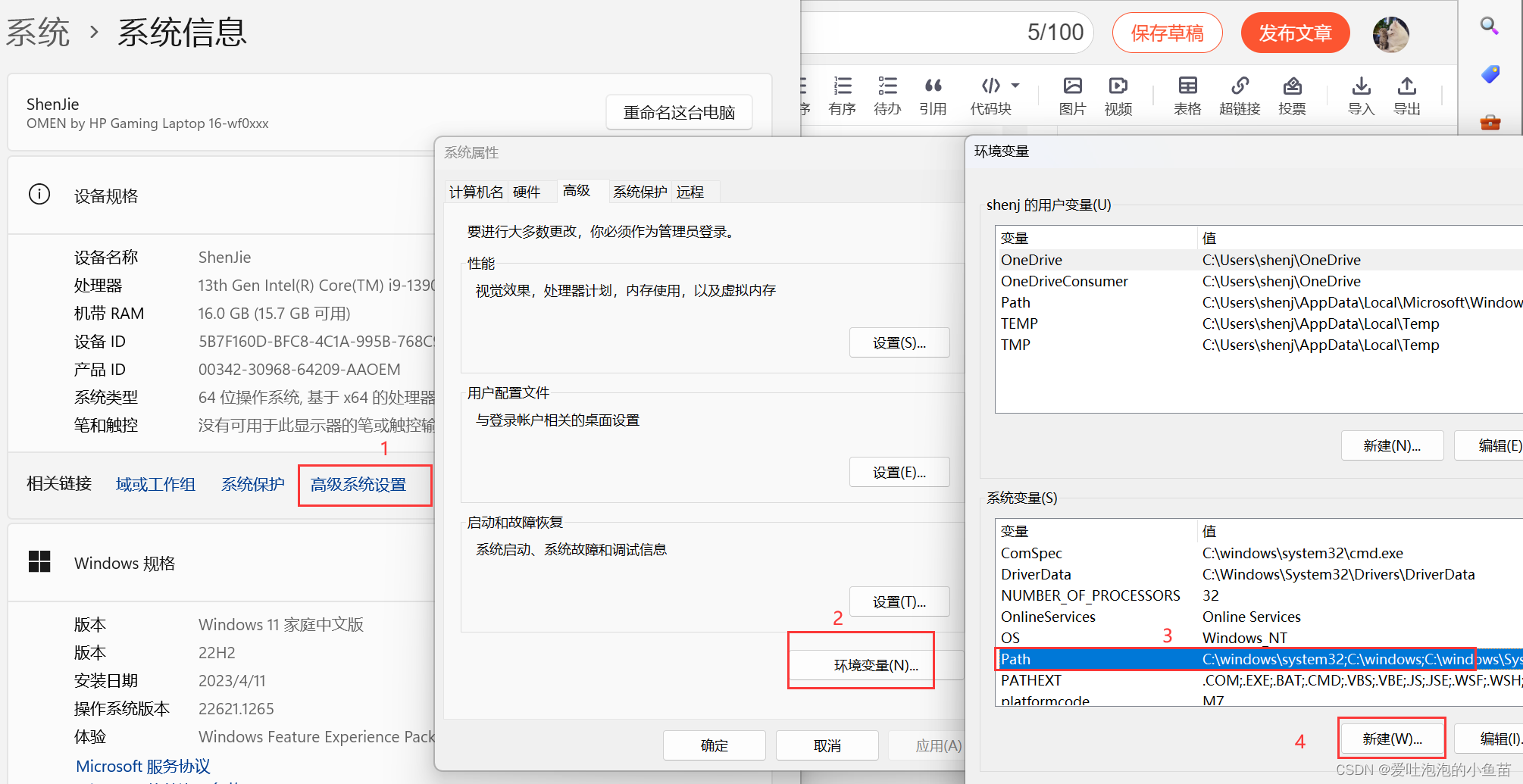Click 取消 in System Properties dialog
Viewport: 1523px width, 784px height.
(x=827, y=745)
